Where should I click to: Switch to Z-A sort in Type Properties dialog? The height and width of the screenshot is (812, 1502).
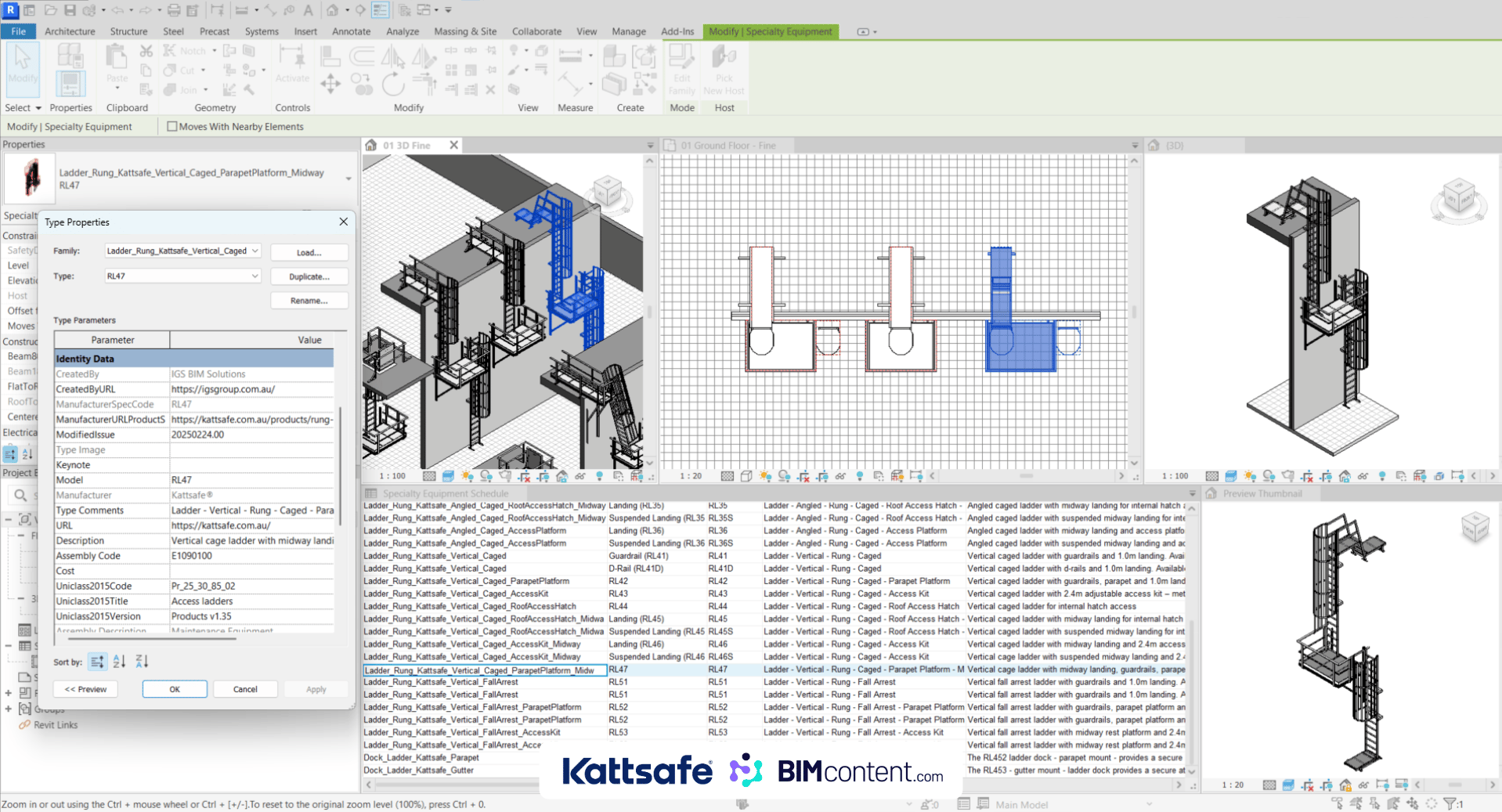142,662
